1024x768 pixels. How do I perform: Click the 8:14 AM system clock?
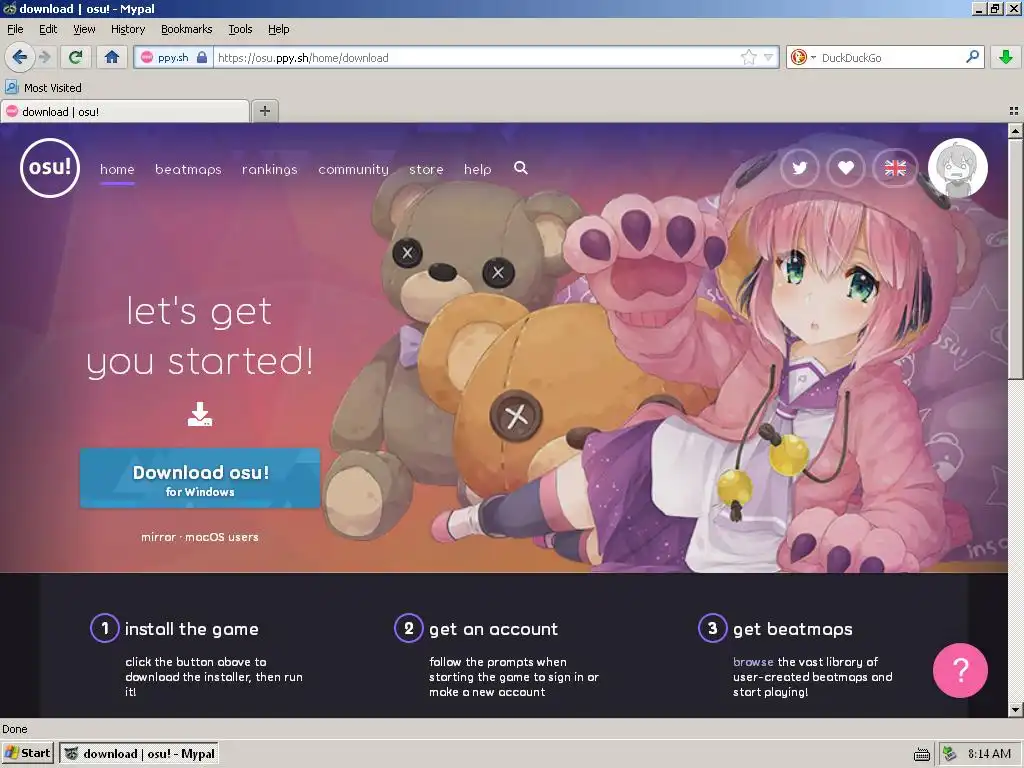click(989, 754)
